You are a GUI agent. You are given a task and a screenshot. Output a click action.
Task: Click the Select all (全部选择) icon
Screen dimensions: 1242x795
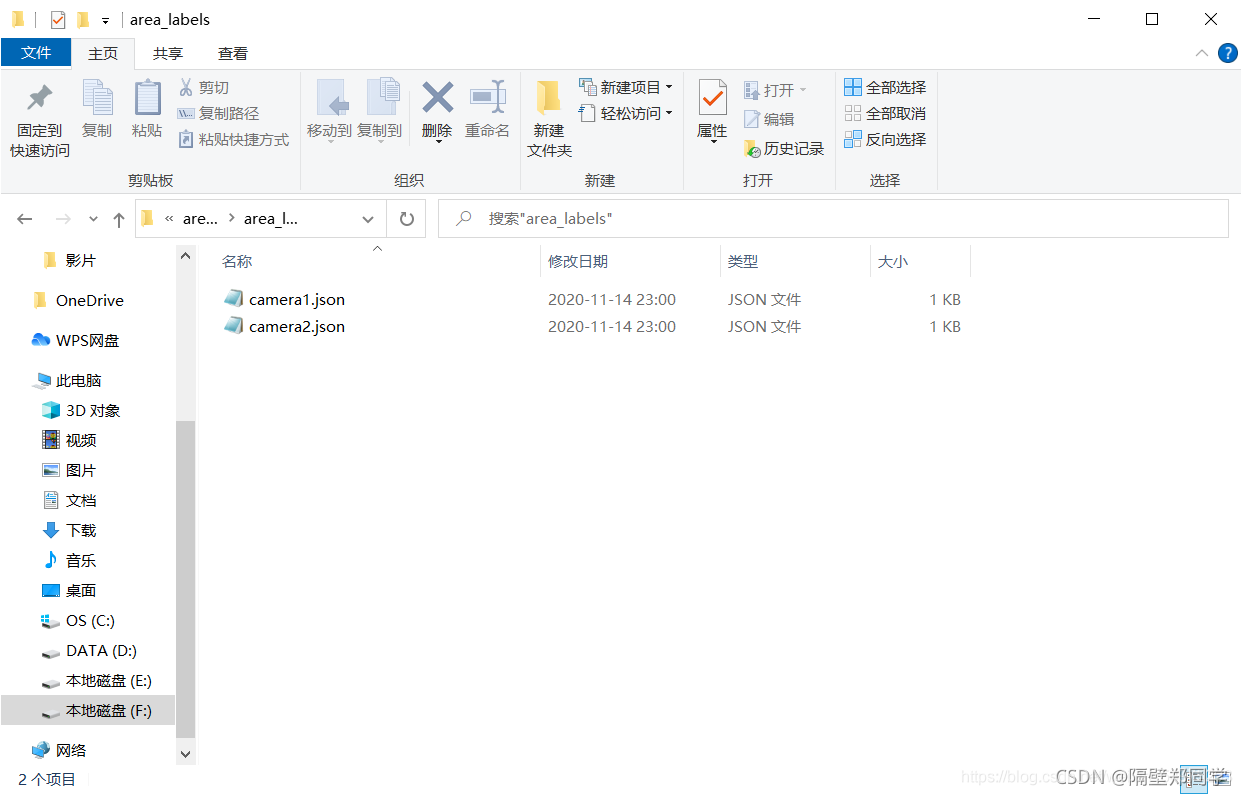click(885, 87)
